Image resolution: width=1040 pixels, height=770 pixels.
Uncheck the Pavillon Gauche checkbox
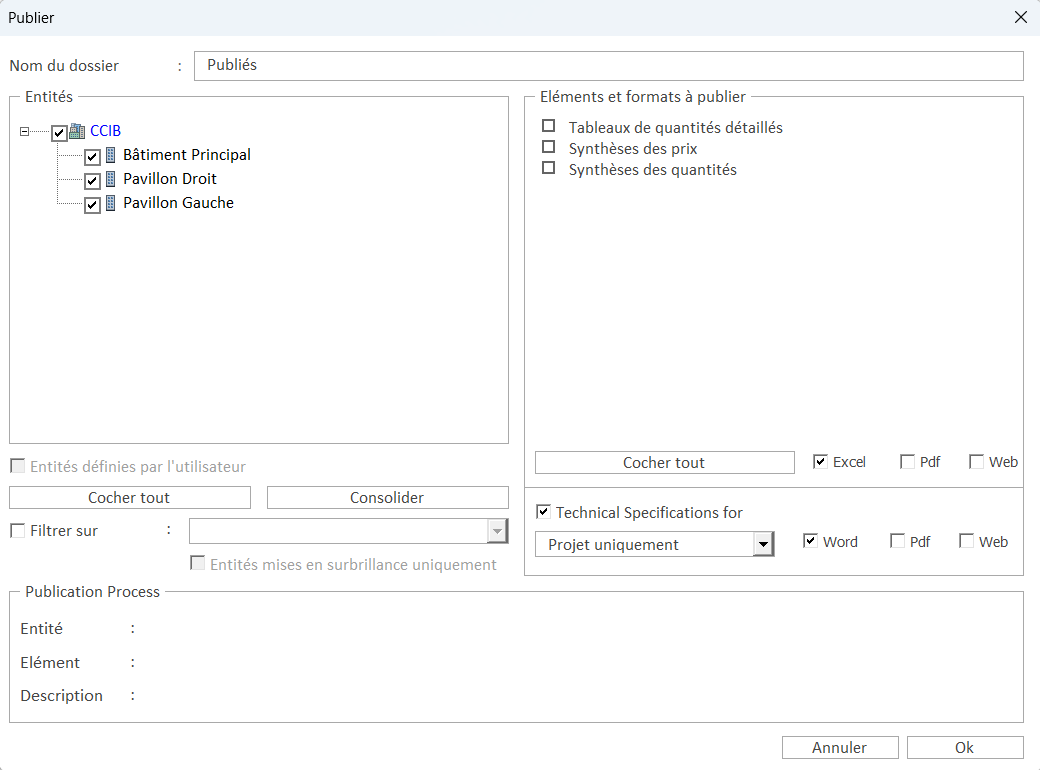point(92,204)
